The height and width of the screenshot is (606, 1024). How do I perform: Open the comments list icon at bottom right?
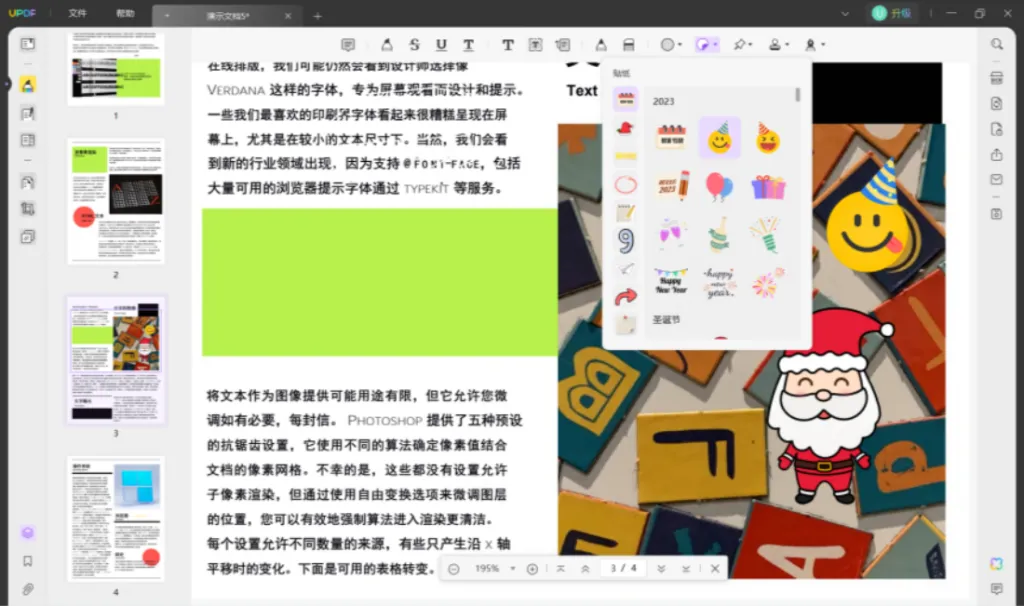997,589
